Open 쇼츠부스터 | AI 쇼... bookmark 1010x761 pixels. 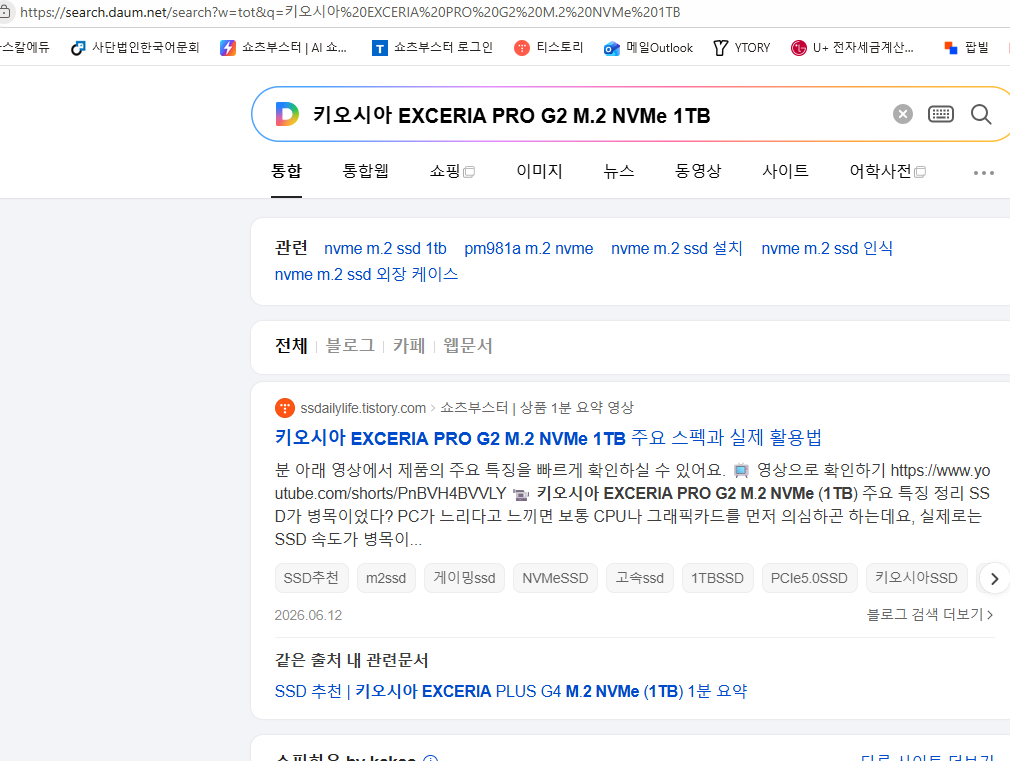(x=283, y=48)
